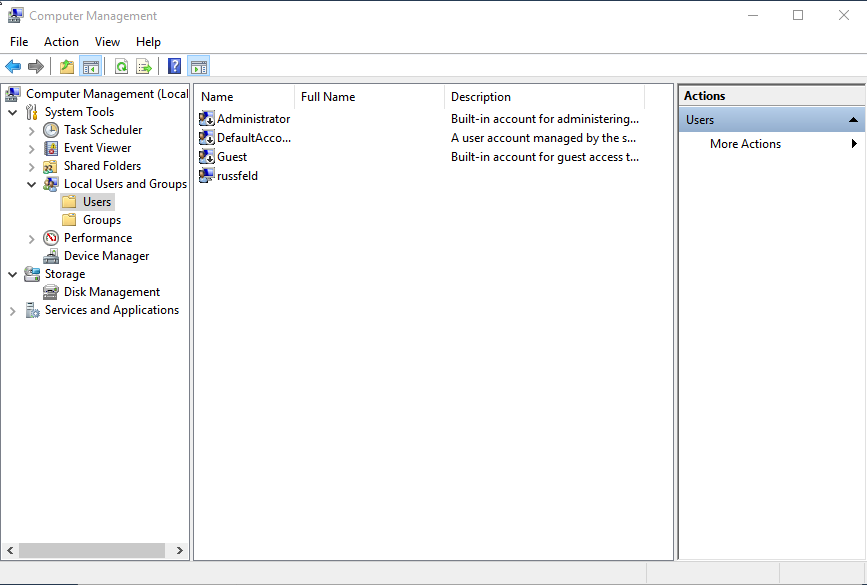Click the tree pane horizontal scrollbar

pos(92,550)
